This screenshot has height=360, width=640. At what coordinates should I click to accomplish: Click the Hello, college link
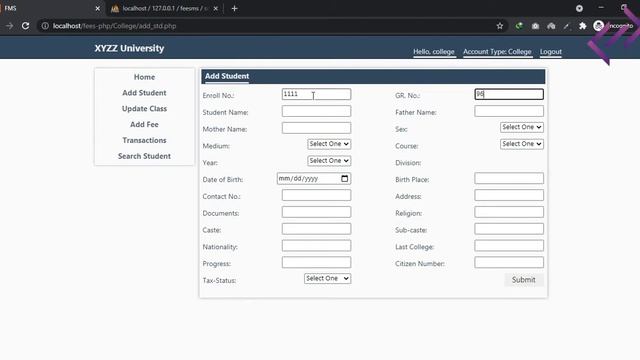click(x=434, y=52)
